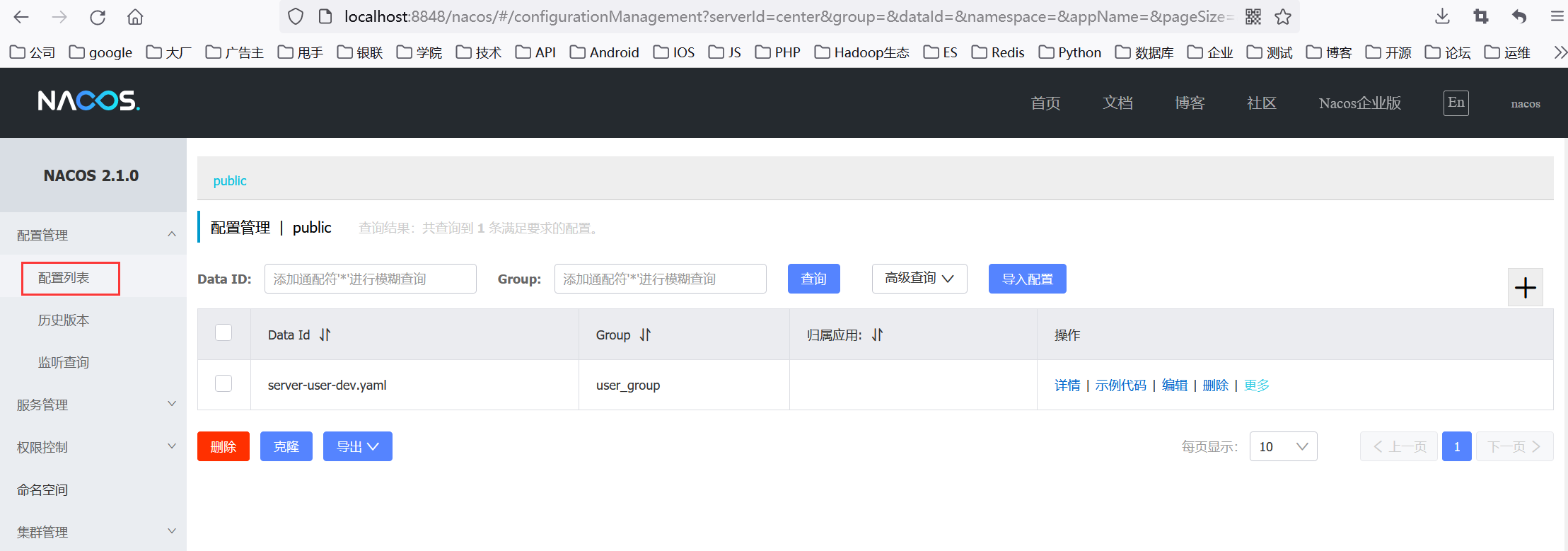Open the 导出 export dropdown

coord(357,446)
